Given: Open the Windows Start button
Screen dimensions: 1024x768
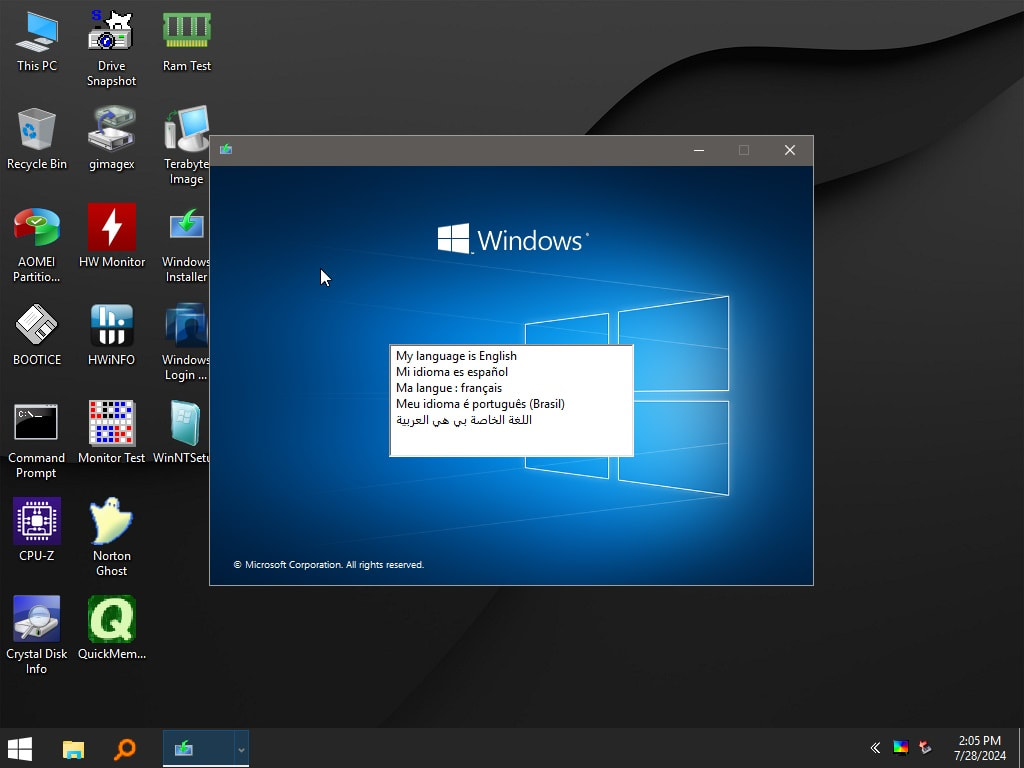Looking at the screenshot, I should tap(20, 748).
